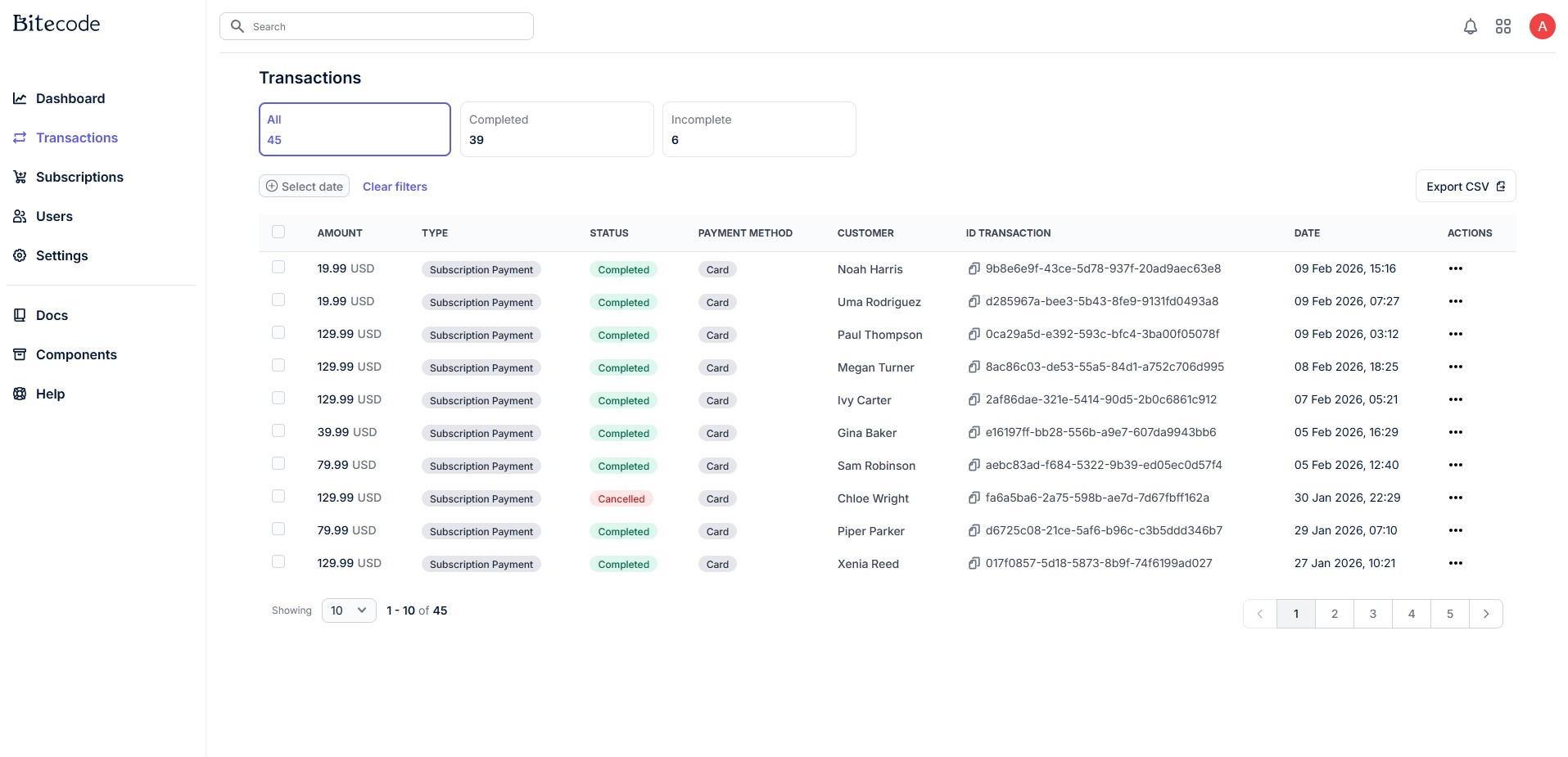Open the apps grid icon
The height and width of the screenshot is (757, 1568).
1502,27
